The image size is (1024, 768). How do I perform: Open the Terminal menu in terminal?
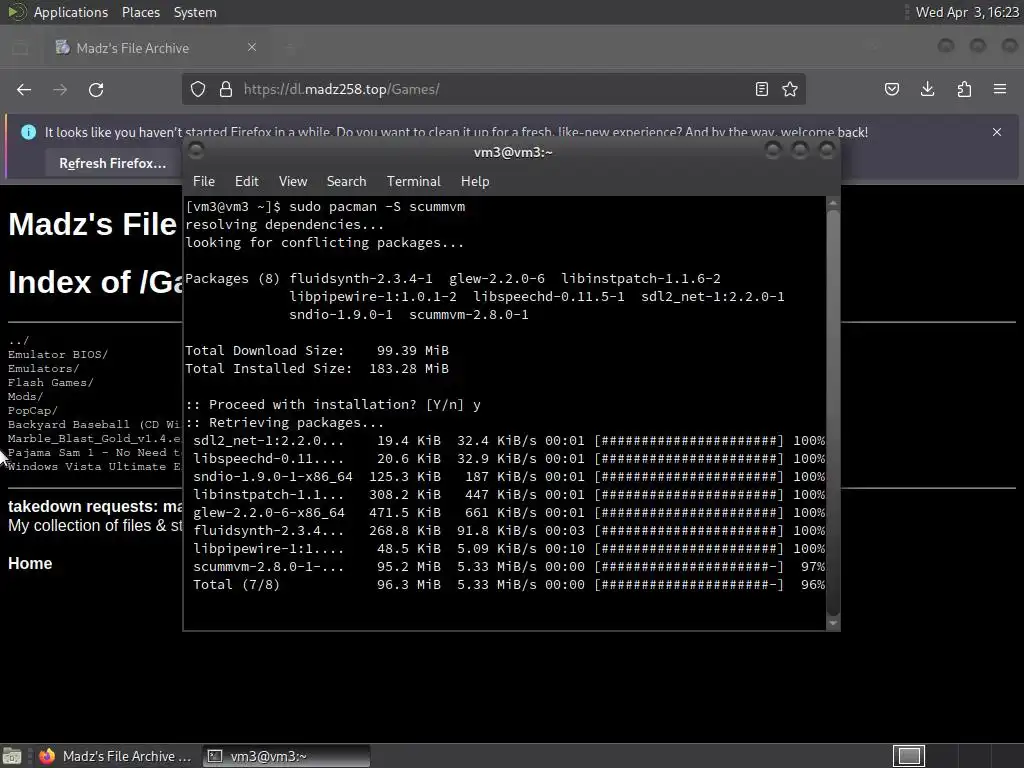pos(413,182)
